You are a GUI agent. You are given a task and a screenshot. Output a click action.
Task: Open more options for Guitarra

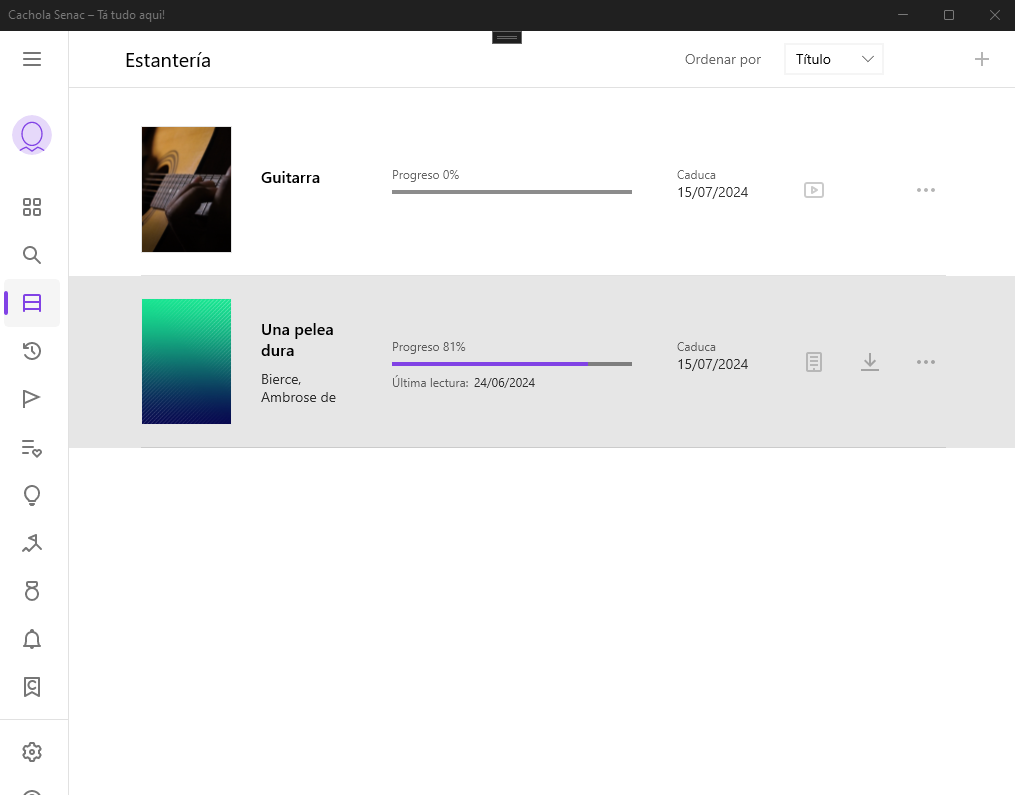(x=926, y=190)
